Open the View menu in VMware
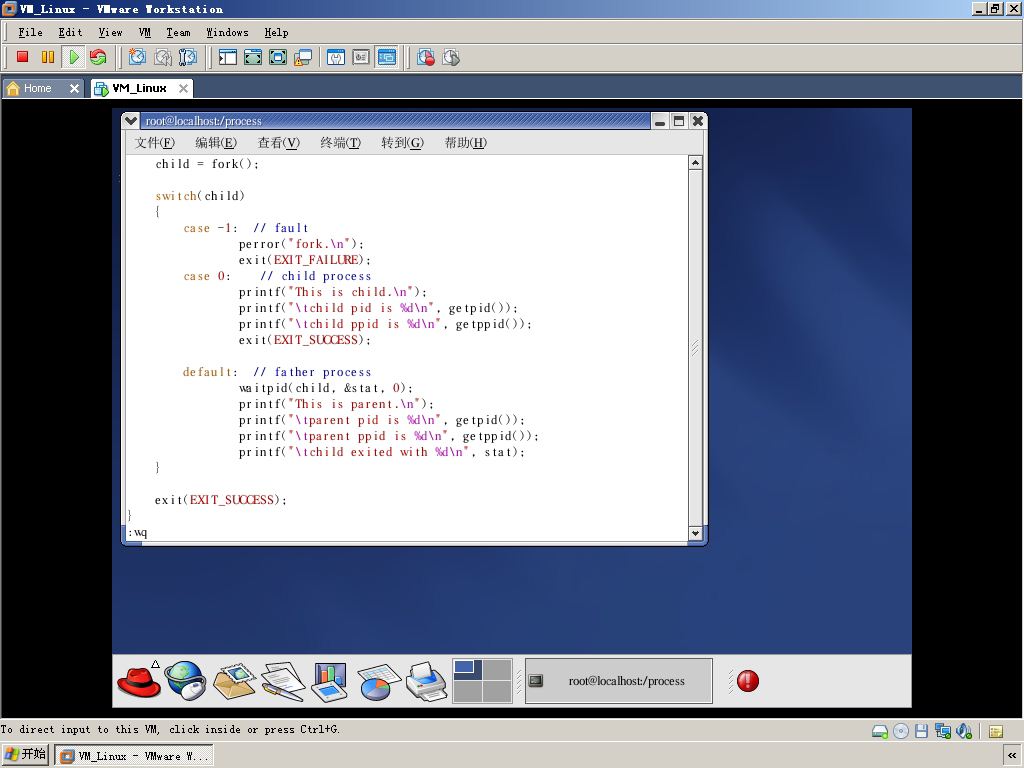 pyautogui.click(x=110, y=32)
